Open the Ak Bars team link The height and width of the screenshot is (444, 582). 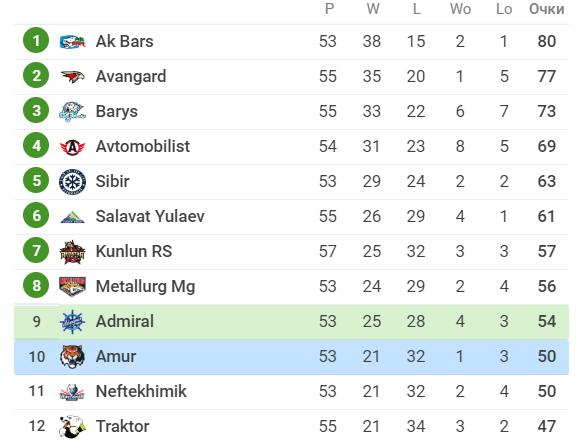pos(124,41)
